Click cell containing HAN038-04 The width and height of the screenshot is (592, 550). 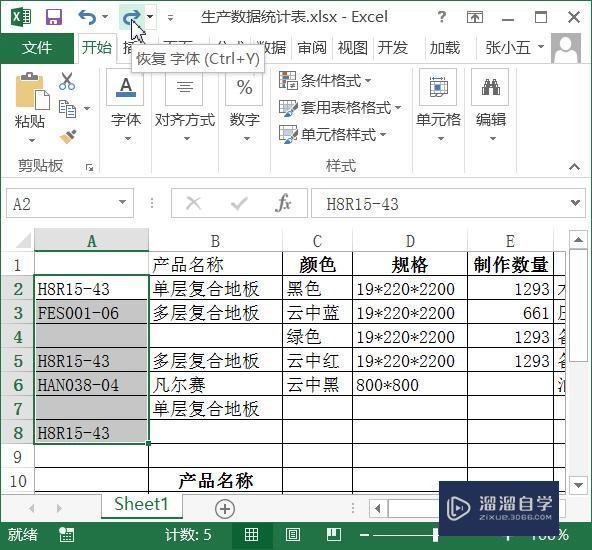(x=91, y=385)
